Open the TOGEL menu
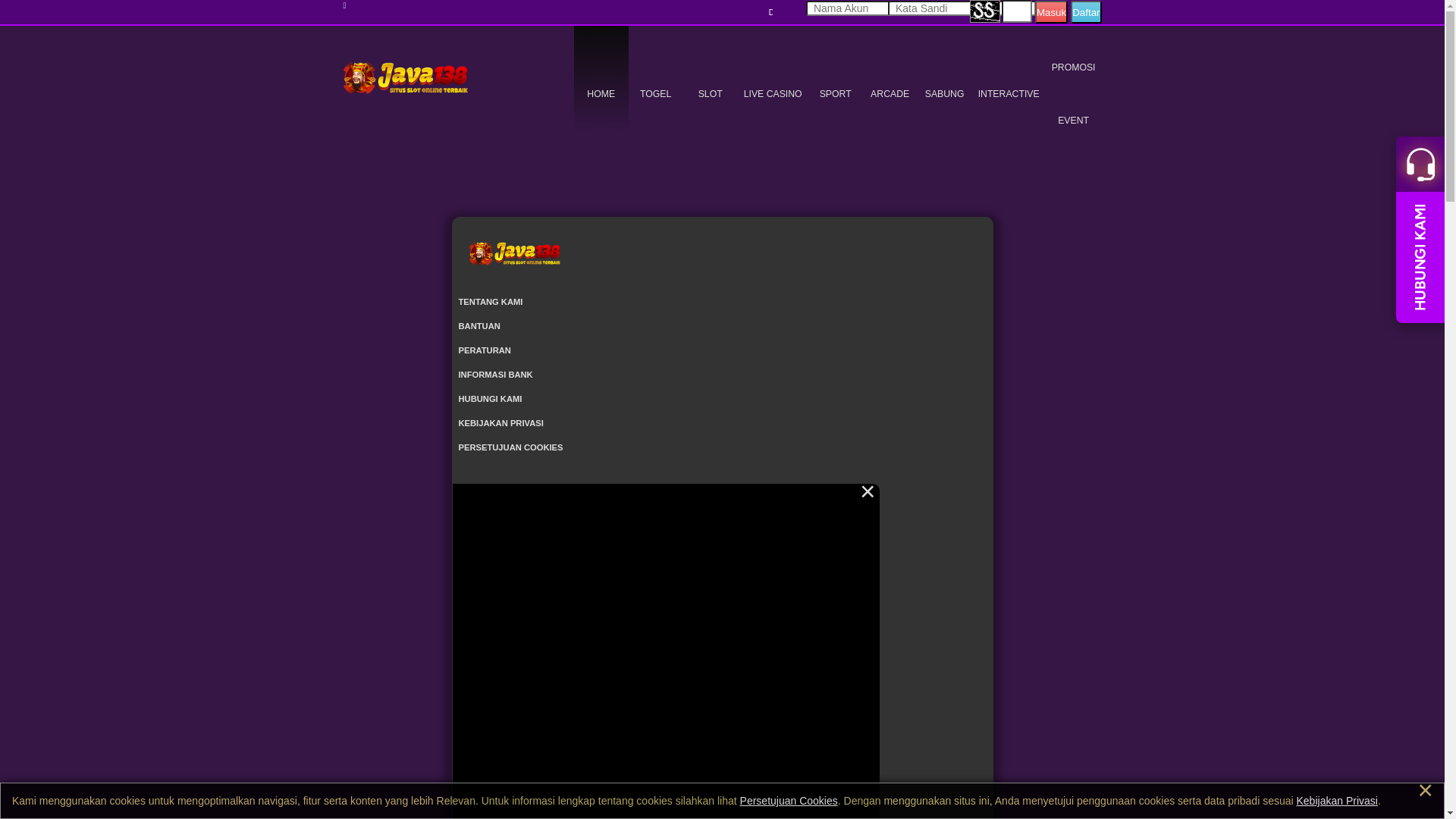Viewport: 1456px width, 819px height. click(655, 94)
